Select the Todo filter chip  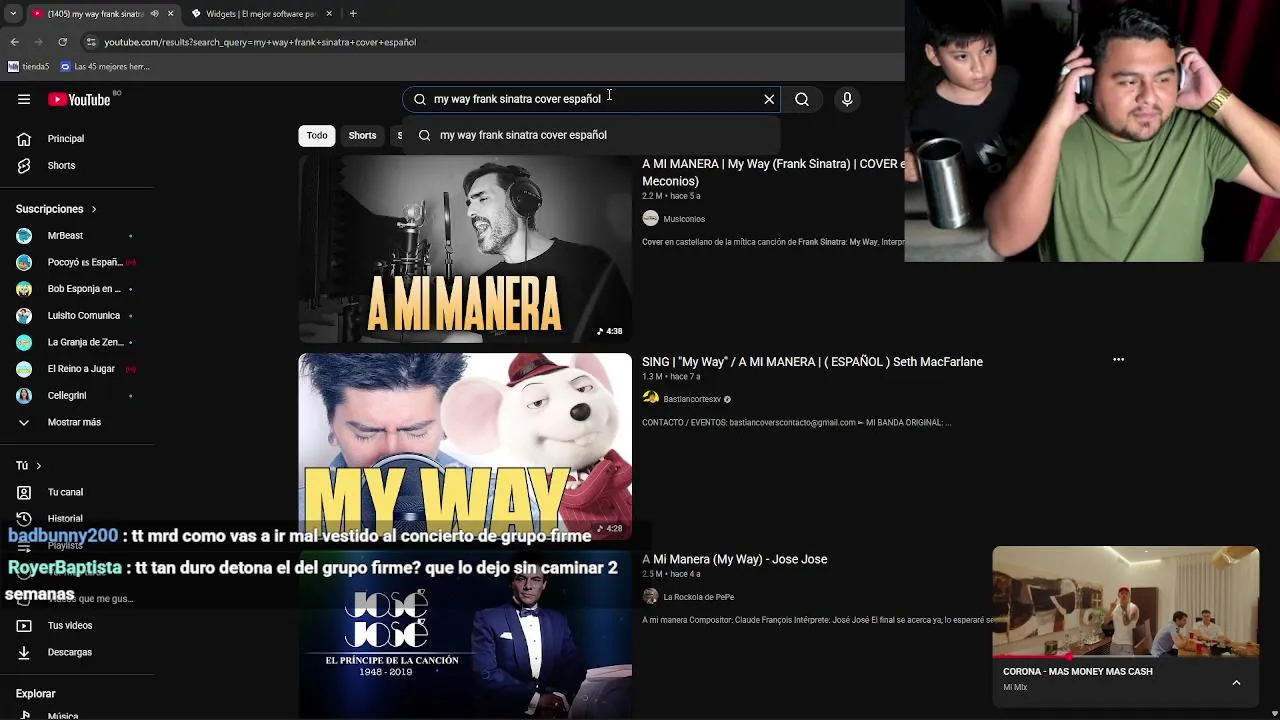[x=317, y=135]
